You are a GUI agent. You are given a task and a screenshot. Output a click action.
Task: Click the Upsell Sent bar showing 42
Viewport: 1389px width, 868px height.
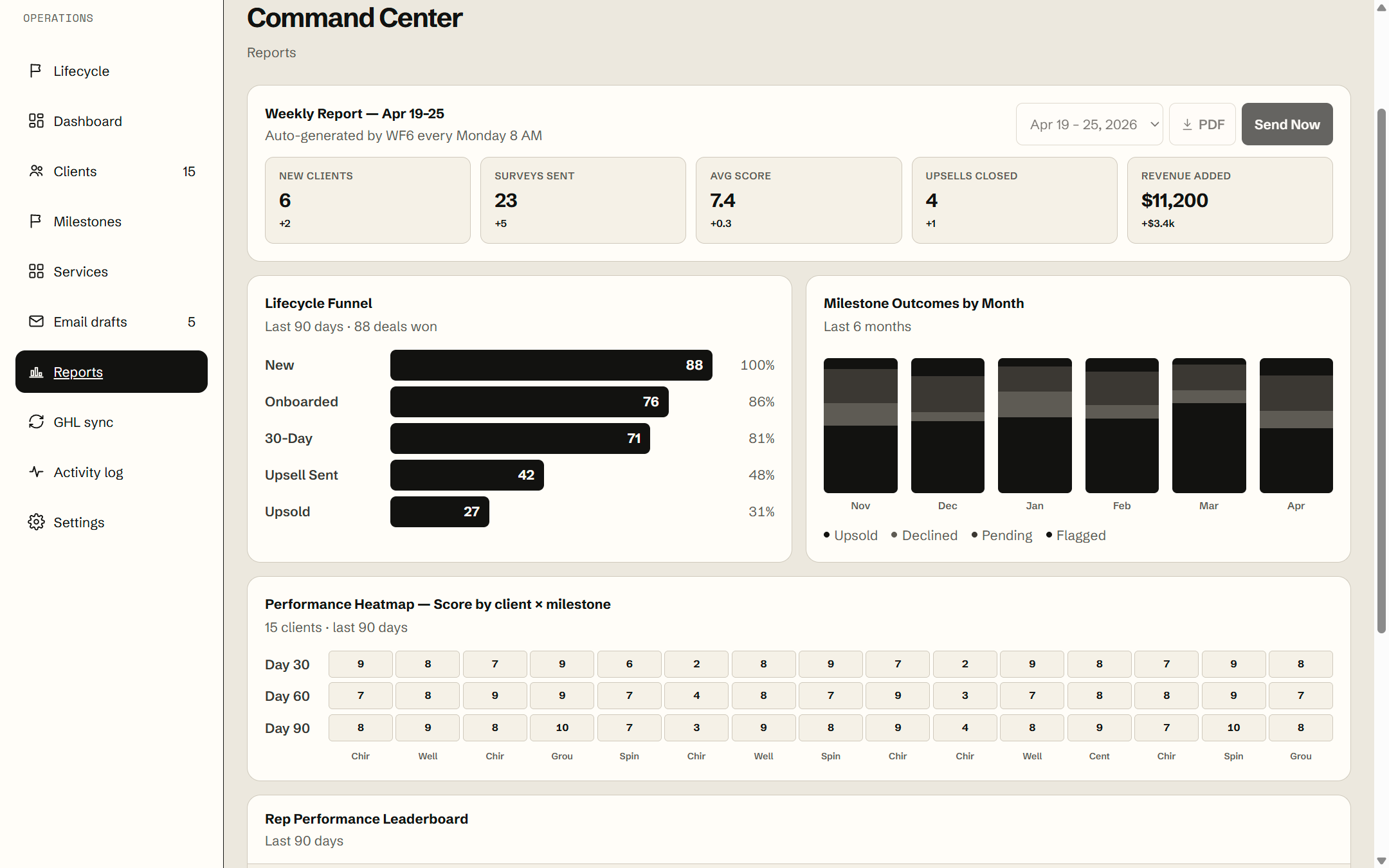click(467, 475)
